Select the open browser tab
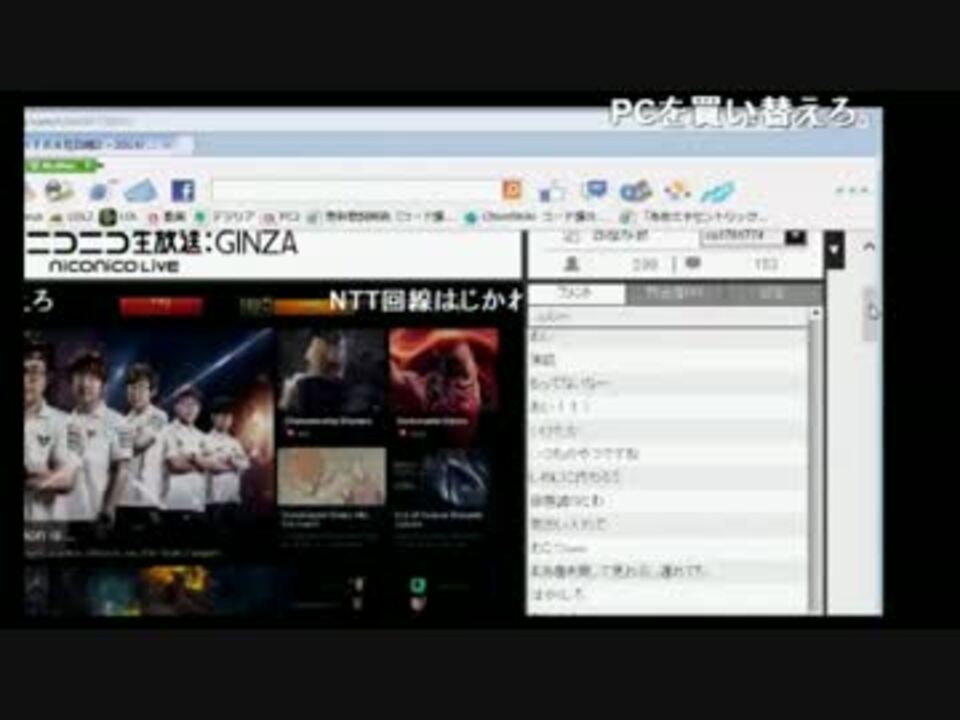This screenshot has height=720, width=960. point(109,144)
